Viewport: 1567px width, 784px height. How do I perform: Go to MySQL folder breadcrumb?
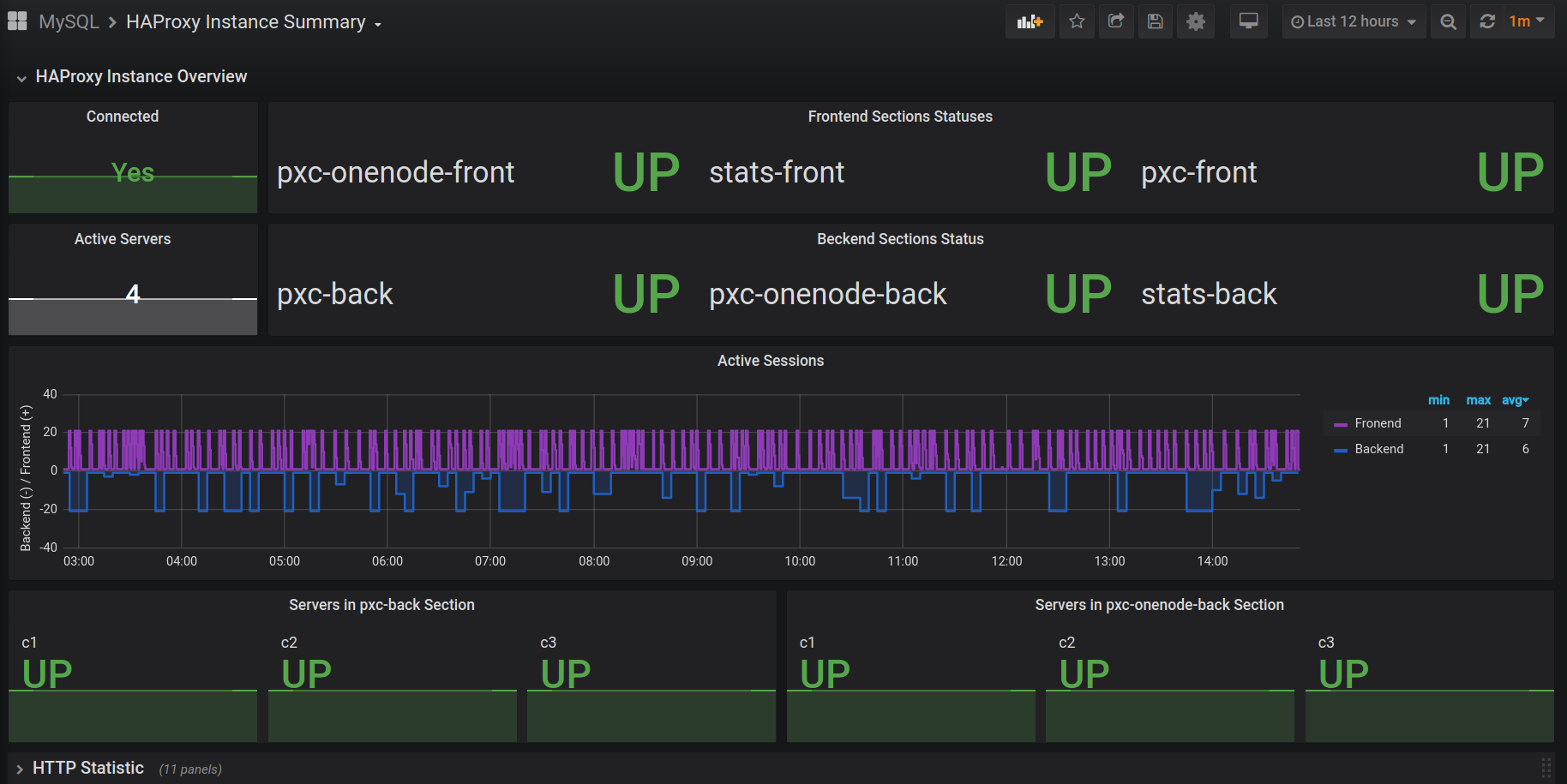69,22
